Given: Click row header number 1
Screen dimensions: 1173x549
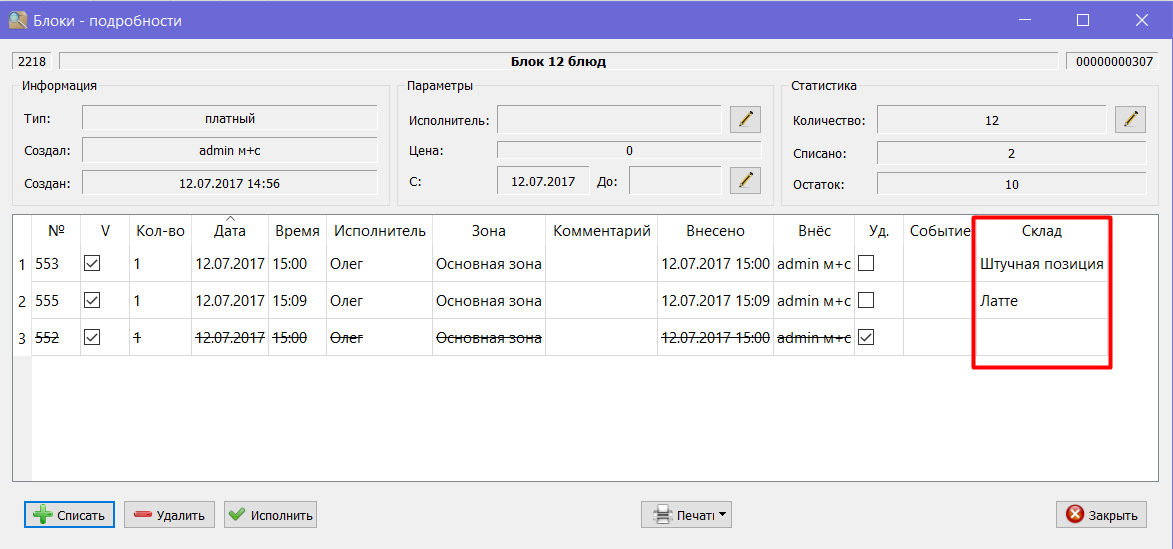Looking at the screenshot, I should 22,264.
